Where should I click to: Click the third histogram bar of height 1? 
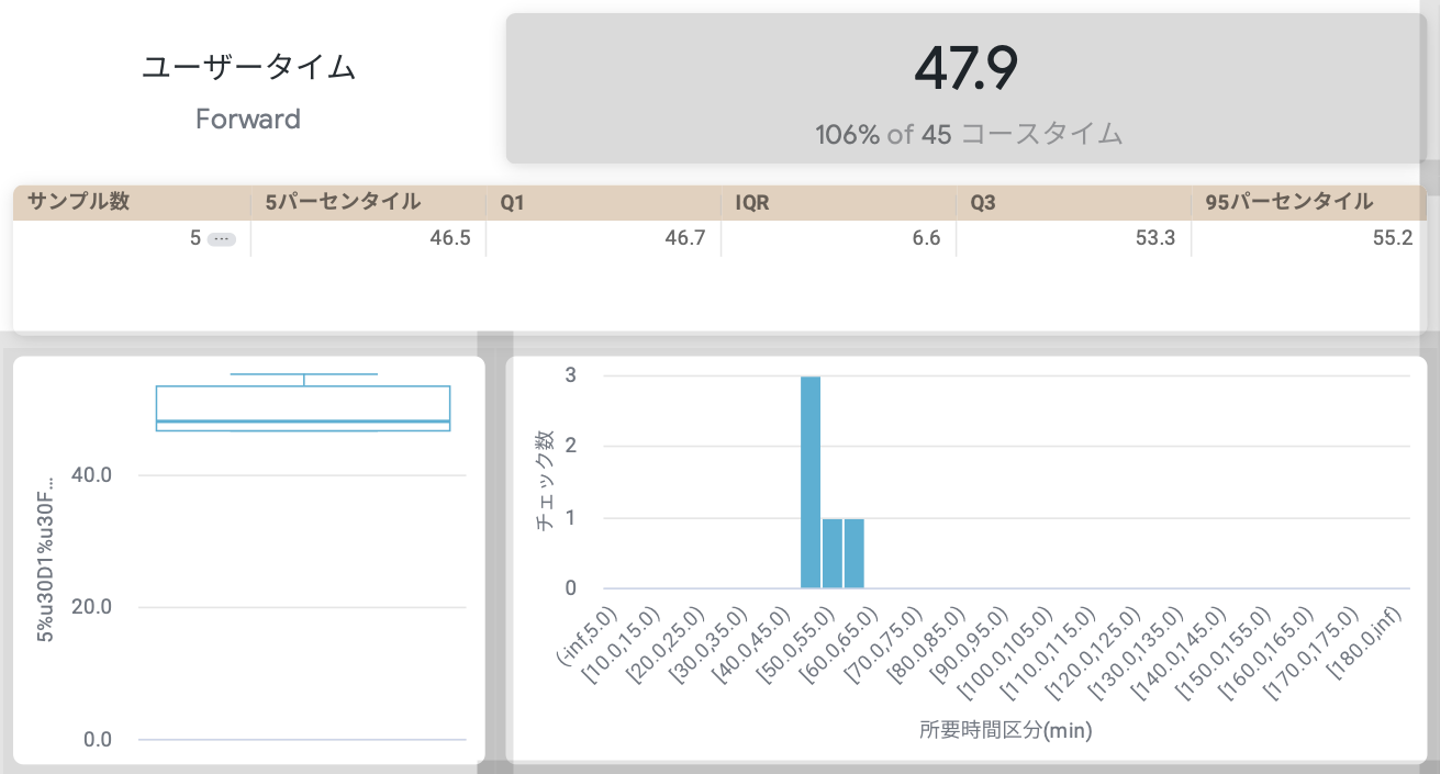point(854,553)
